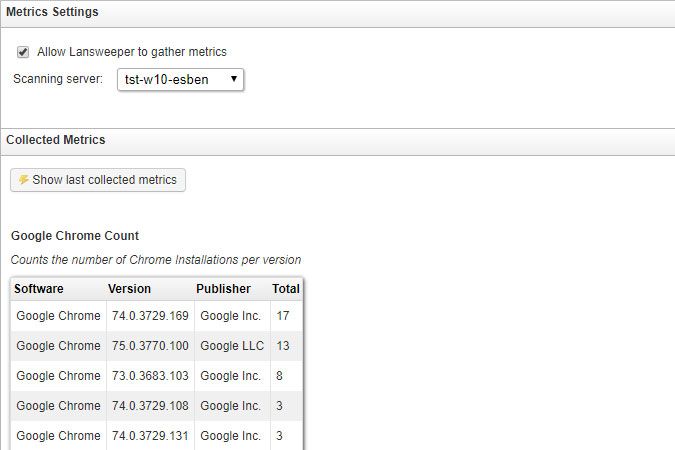Sort by the Total column header

coord(285,289)
